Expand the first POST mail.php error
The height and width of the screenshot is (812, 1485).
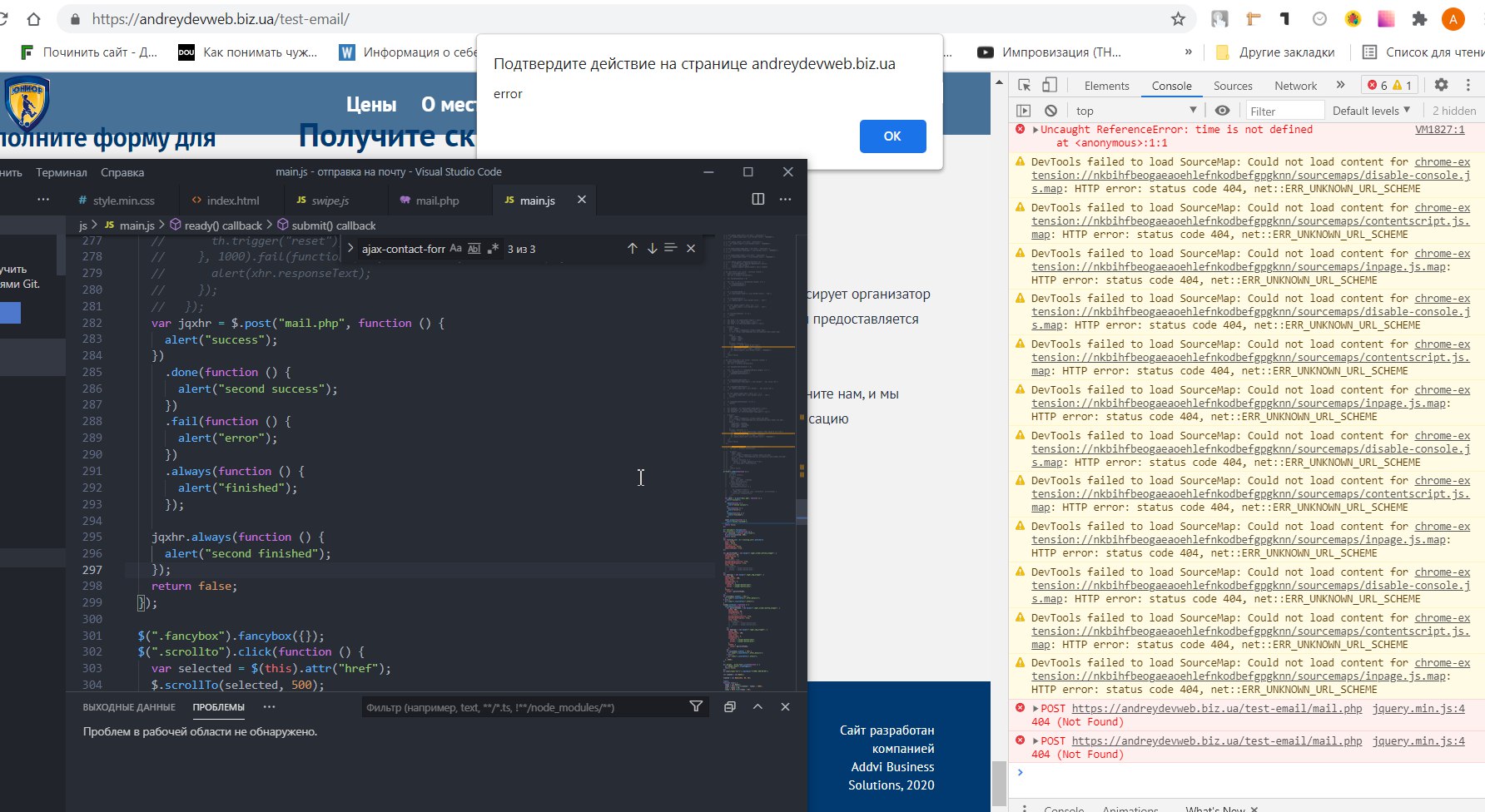tap(1036, 709)
